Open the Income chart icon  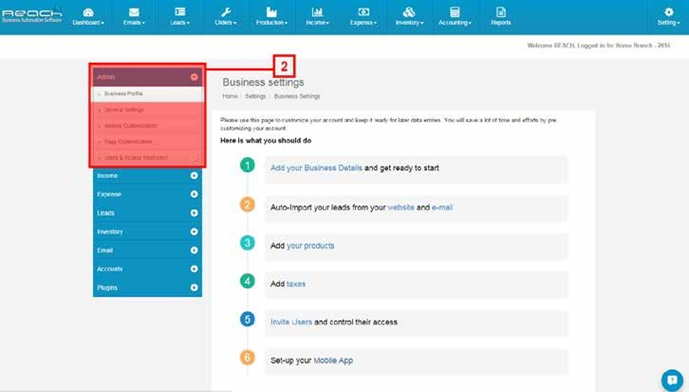click(x=317, y=12)
